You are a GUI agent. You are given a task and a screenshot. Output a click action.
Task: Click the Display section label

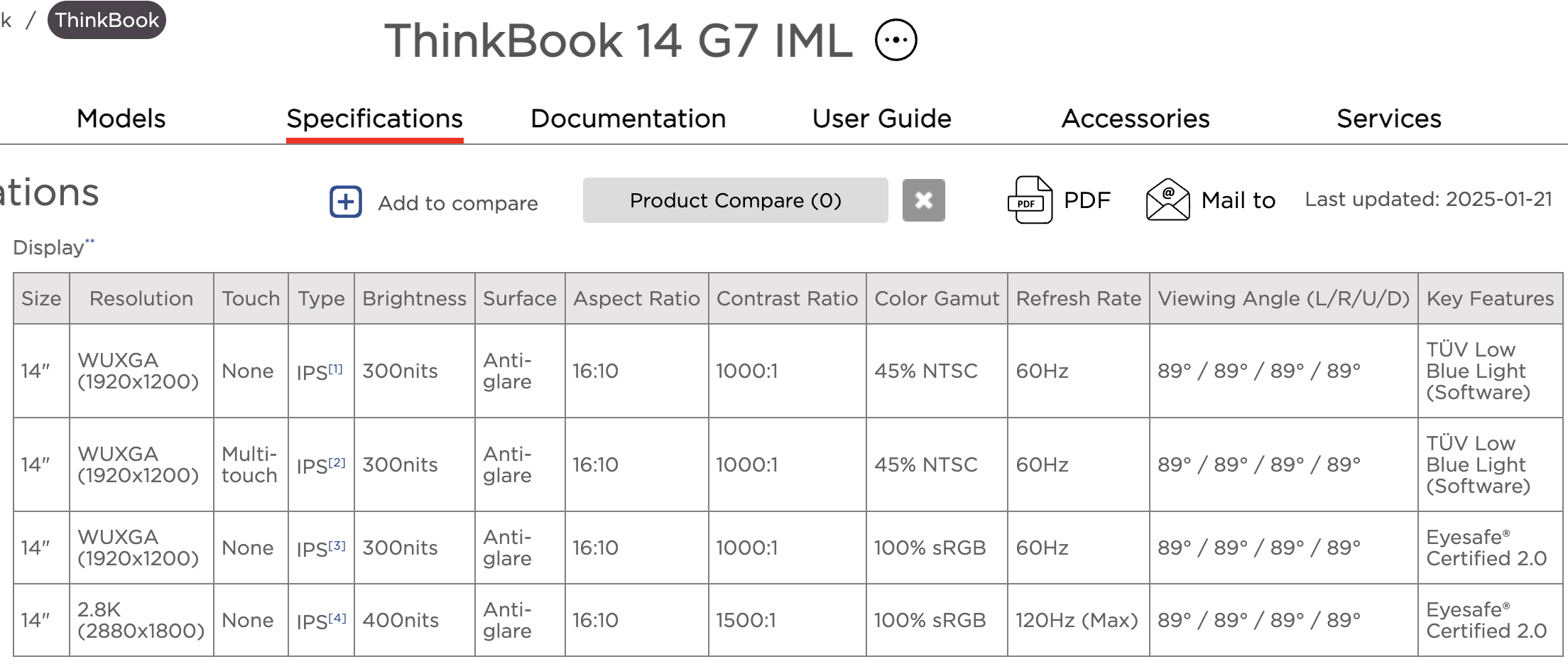tap(48, 248)
